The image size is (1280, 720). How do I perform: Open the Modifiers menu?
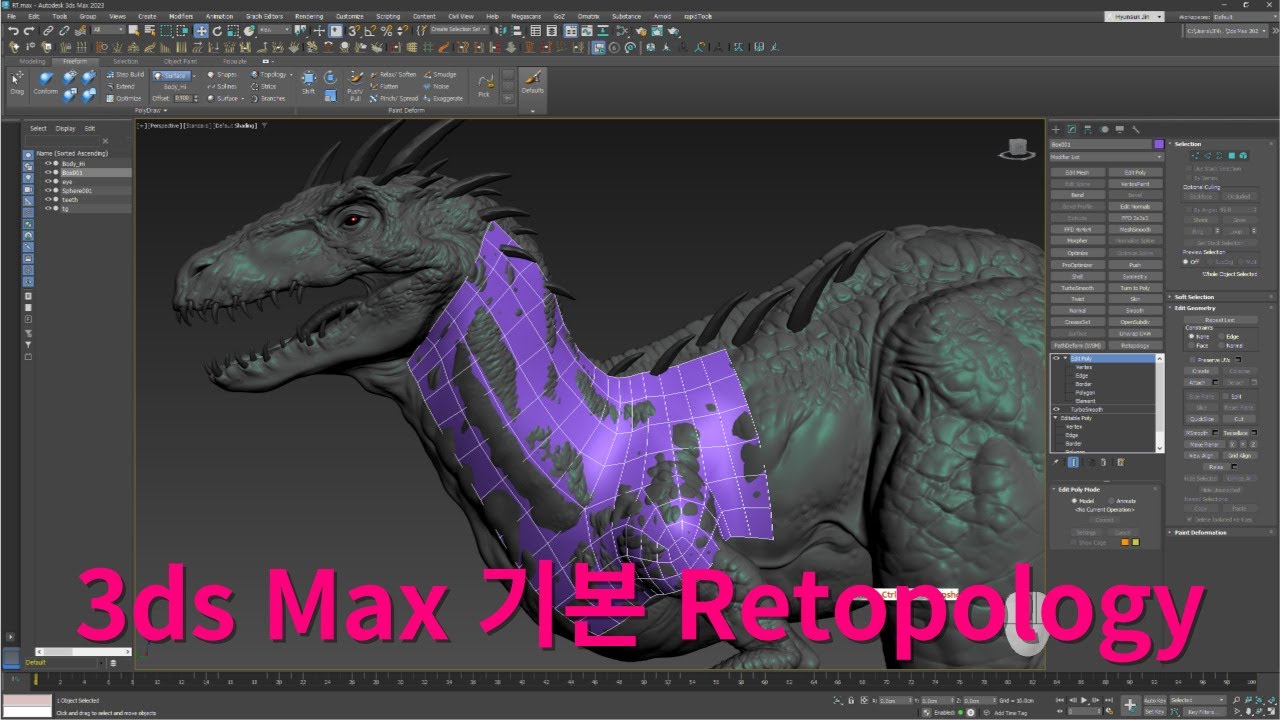(181, 17)
